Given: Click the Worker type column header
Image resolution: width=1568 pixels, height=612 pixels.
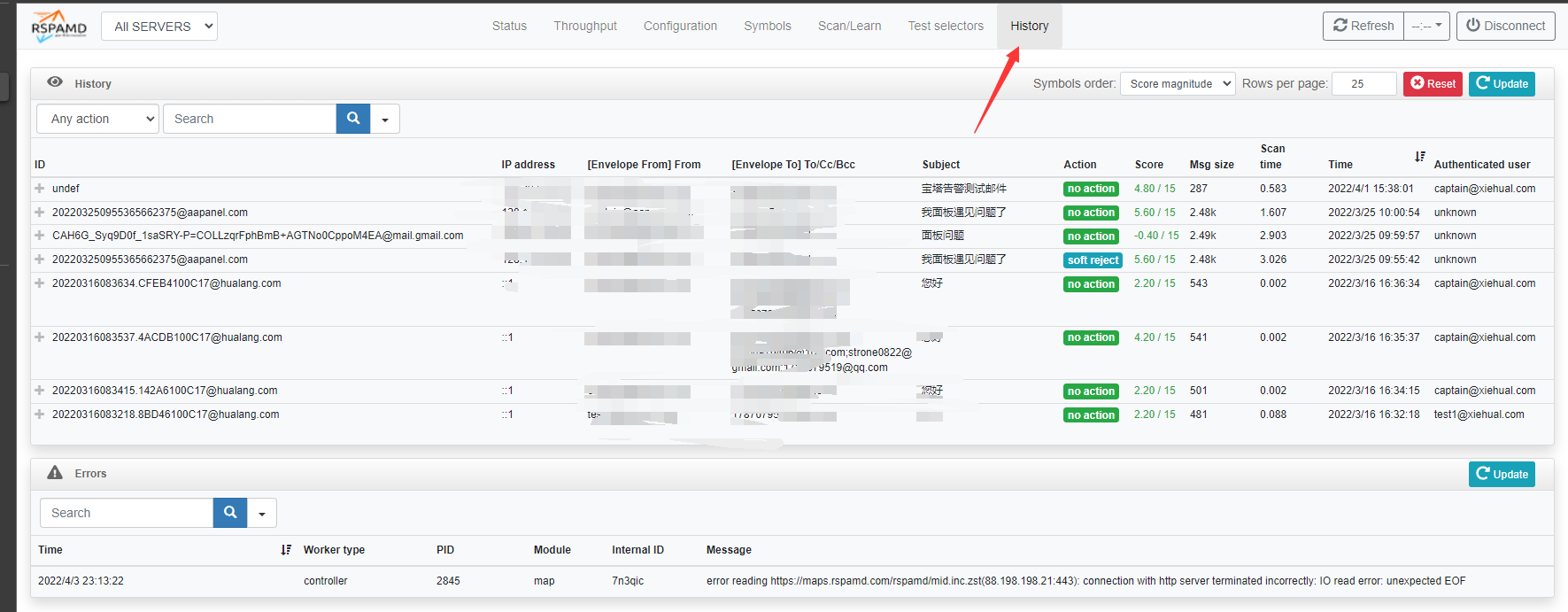Looking at the screenshot, I should [x=334, y=550].
